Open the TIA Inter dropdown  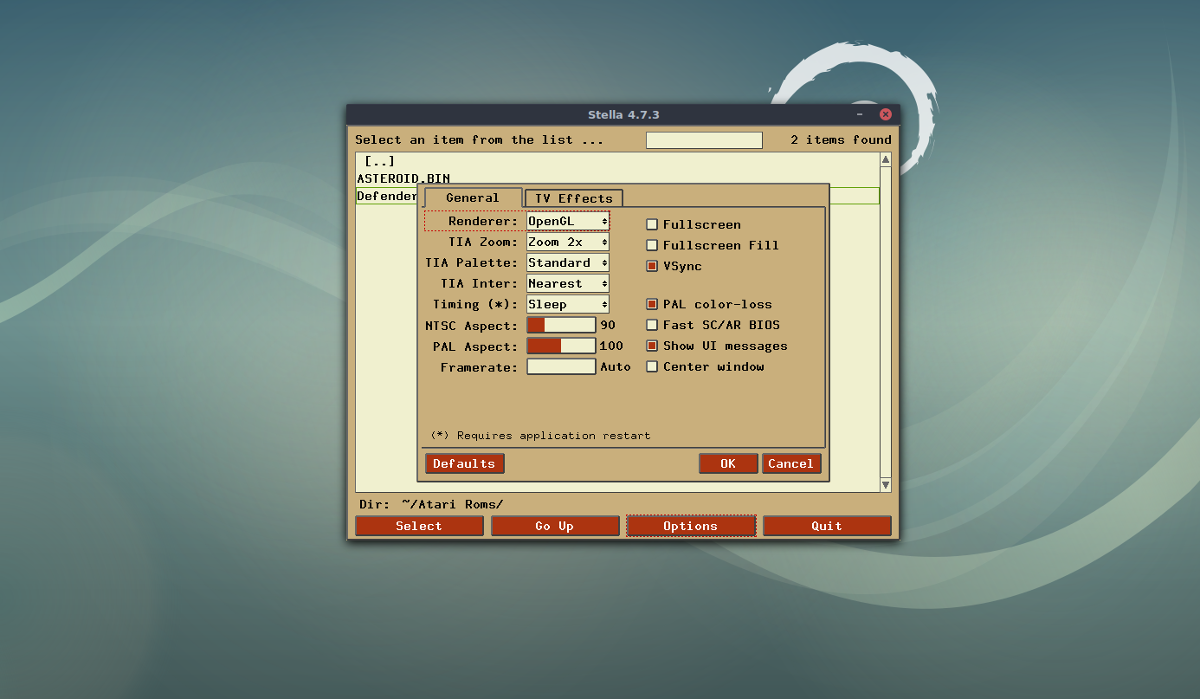click(568, 284)
